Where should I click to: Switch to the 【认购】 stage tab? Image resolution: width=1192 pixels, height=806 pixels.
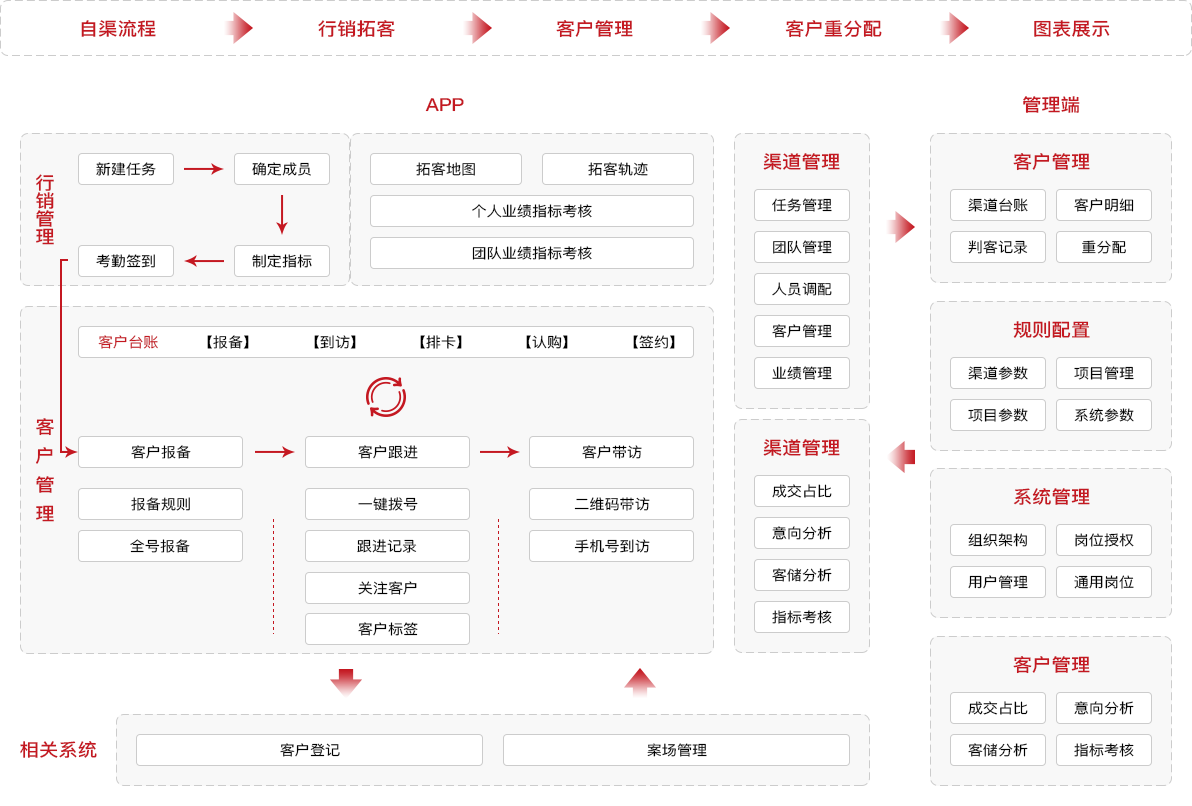(547, 342)
